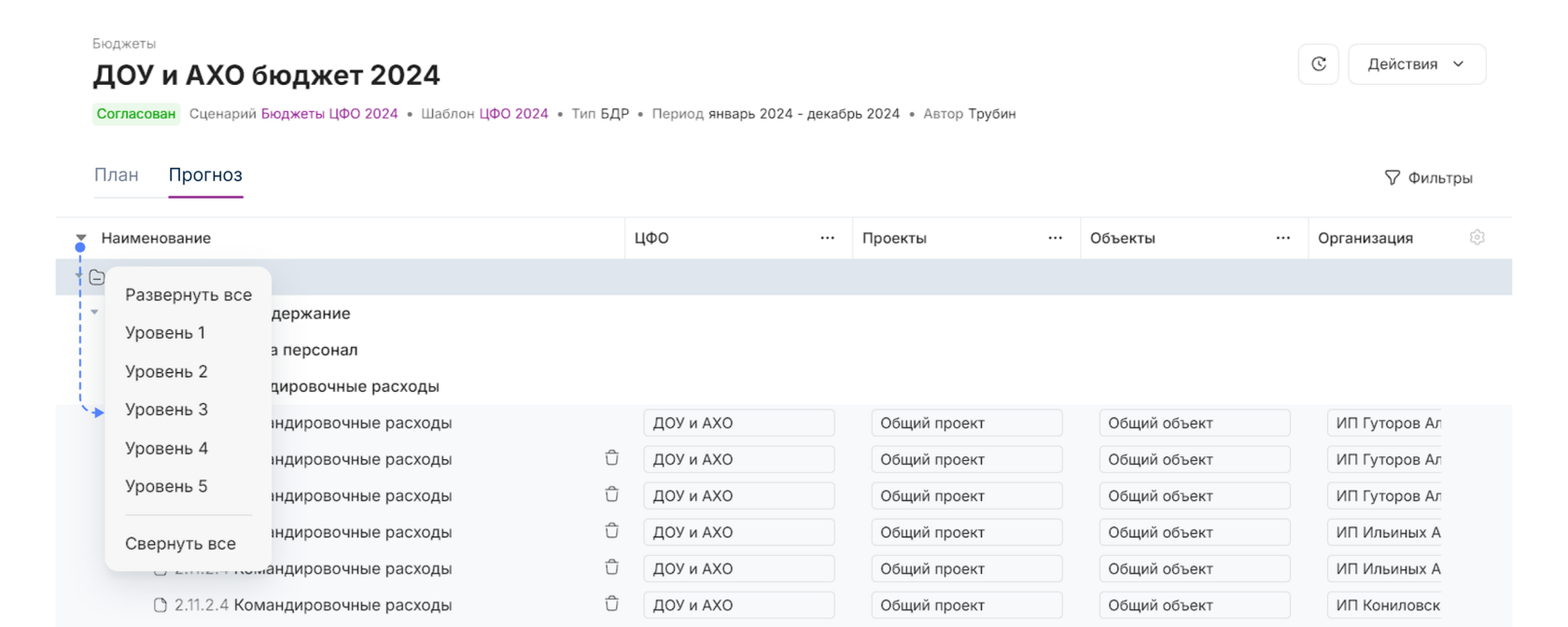Collapse the tree row ending in 'держание'

(x=94, y=313)
